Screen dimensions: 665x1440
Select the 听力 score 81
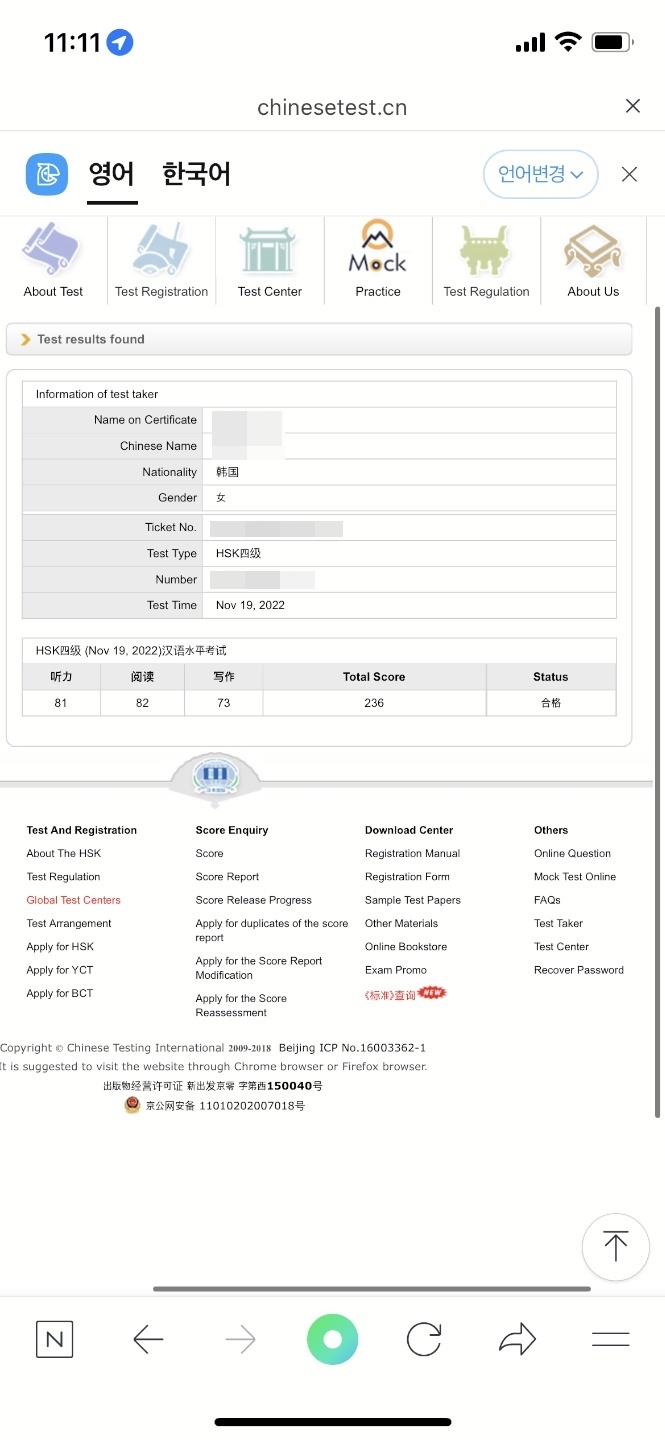61,703
